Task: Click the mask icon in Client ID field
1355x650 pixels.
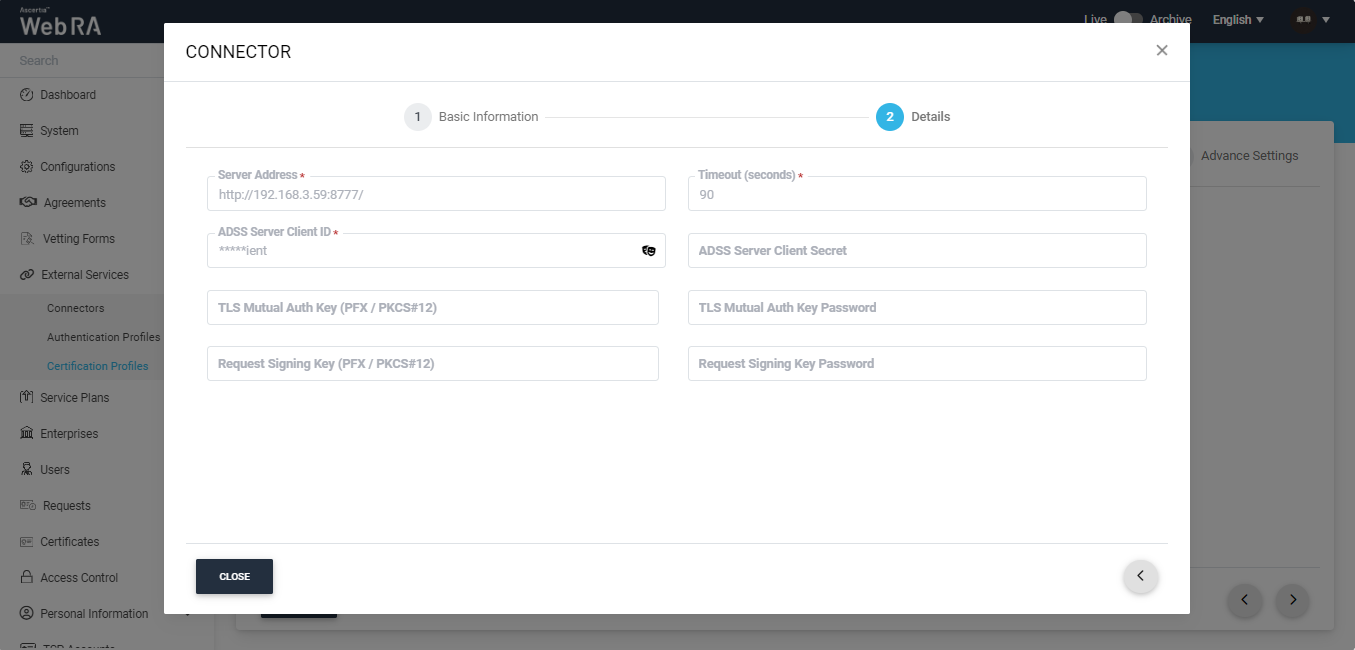Action: [648, 251]
